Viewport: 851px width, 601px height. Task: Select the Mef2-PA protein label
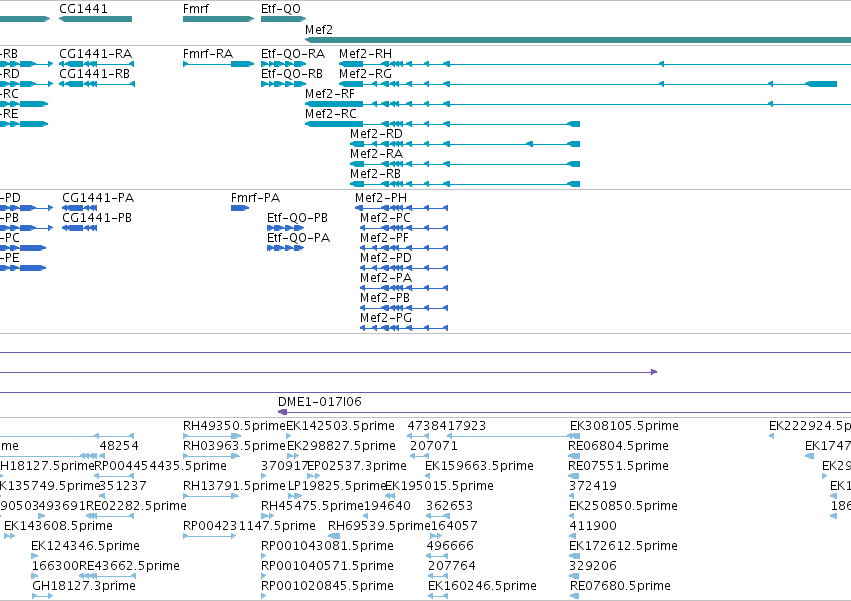click(x=386, y=279)
